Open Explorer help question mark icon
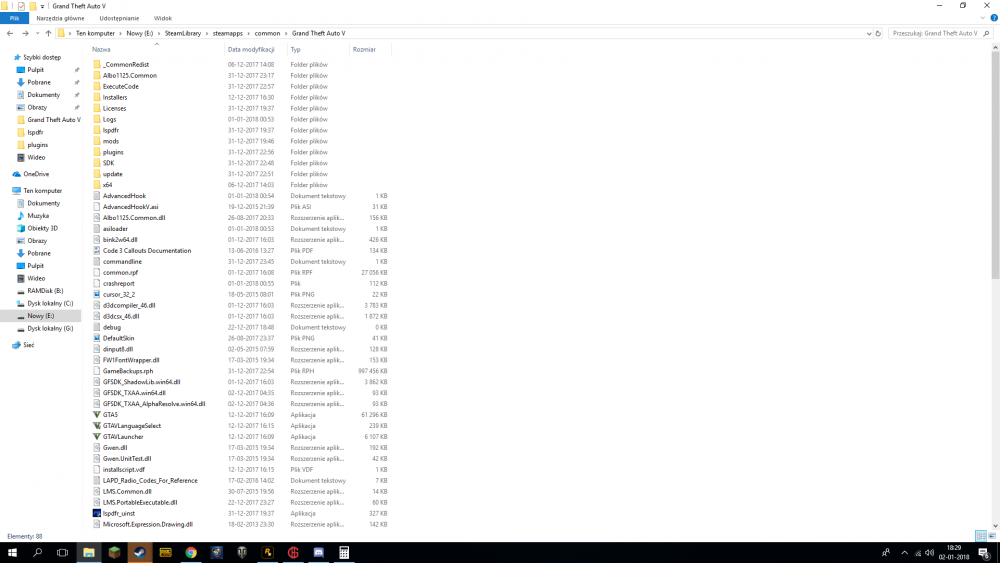Screen dimensions: 1000x563 994,18
